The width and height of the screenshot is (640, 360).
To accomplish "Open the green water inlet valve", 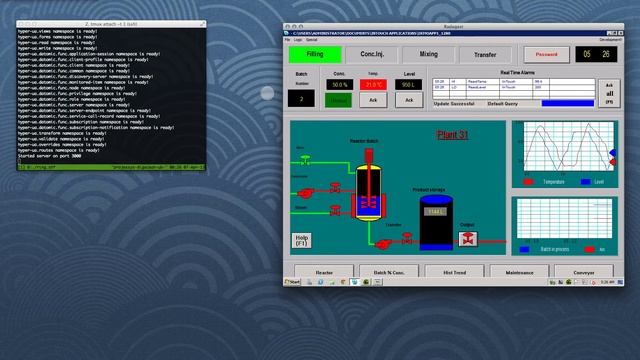I will [x=305, y=160].
